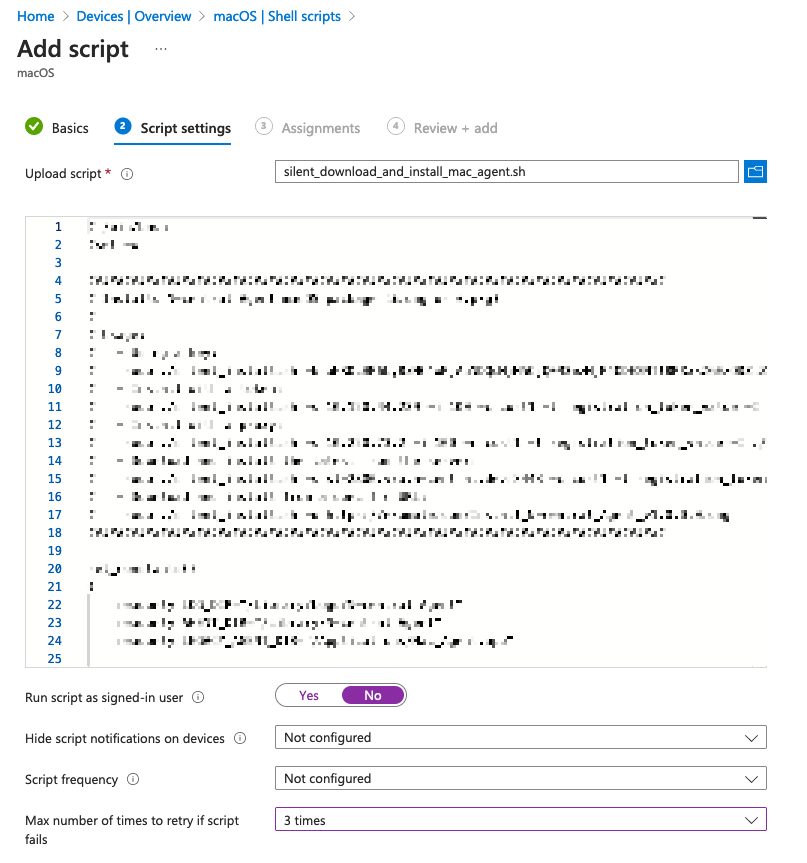Viewport: 807px width, 863px height.
Task: Set Run script as signed-in user to Yes
Action: click(x=310, y=694)
